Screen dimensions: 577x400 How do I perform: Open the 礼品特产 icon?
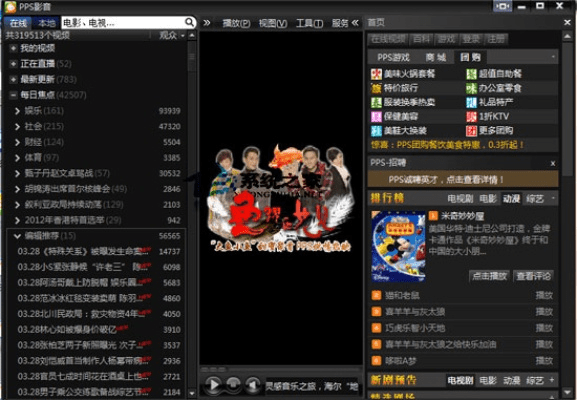click(471, 102)
